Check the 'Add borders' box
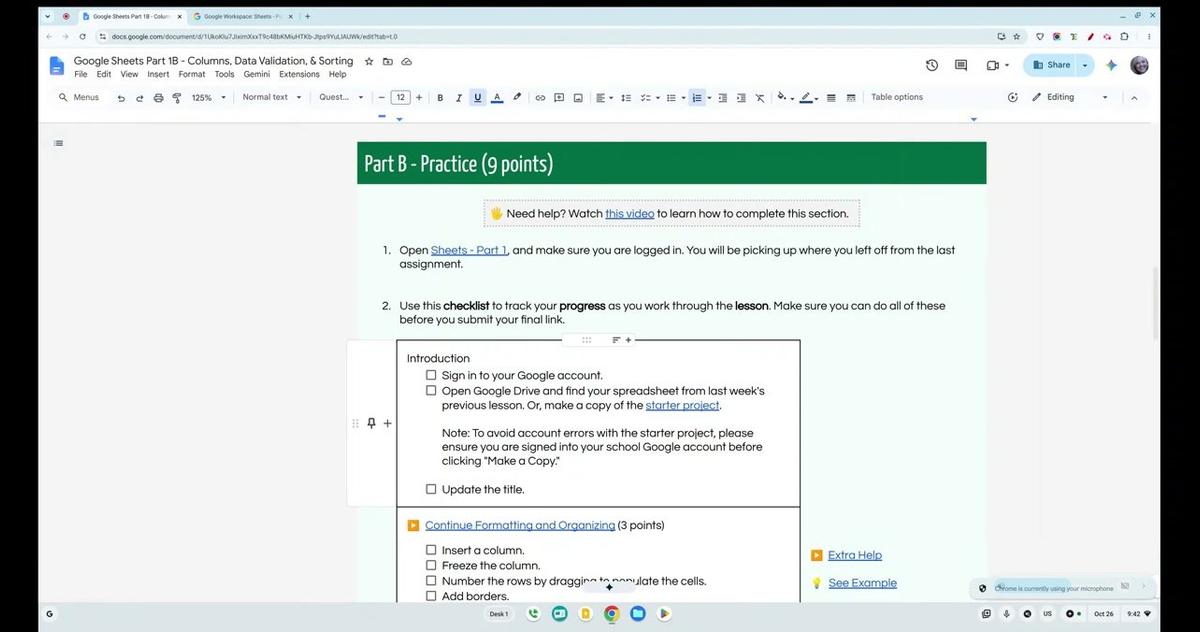 tap(431, 596)
